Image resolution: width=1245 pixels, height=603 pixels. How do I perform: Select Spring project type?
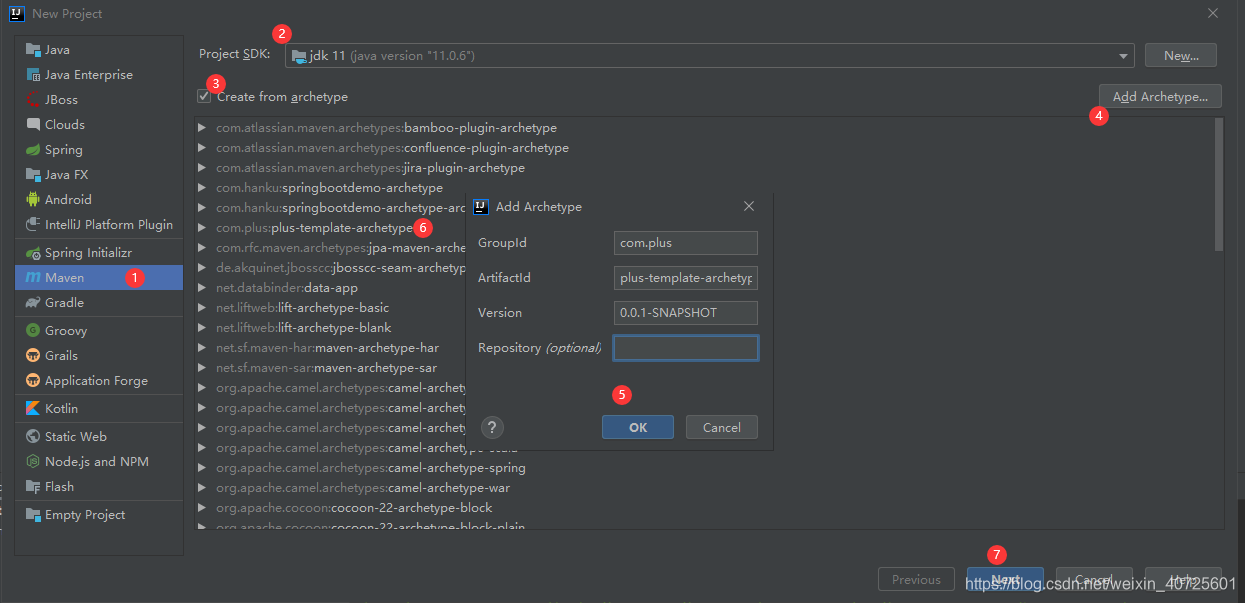point(99,150)
